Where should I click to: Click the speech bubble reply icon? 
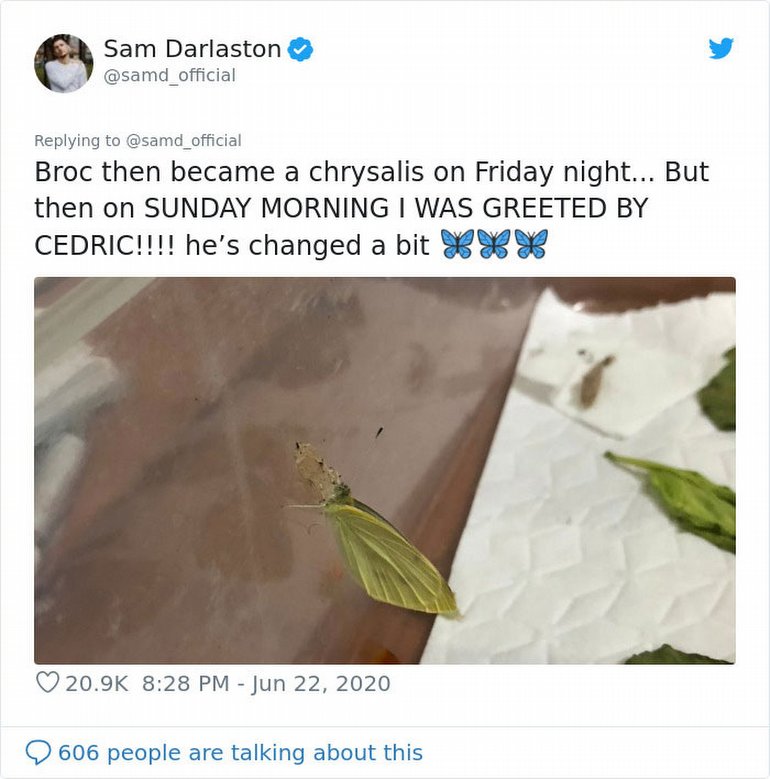[x=38, y=752]
